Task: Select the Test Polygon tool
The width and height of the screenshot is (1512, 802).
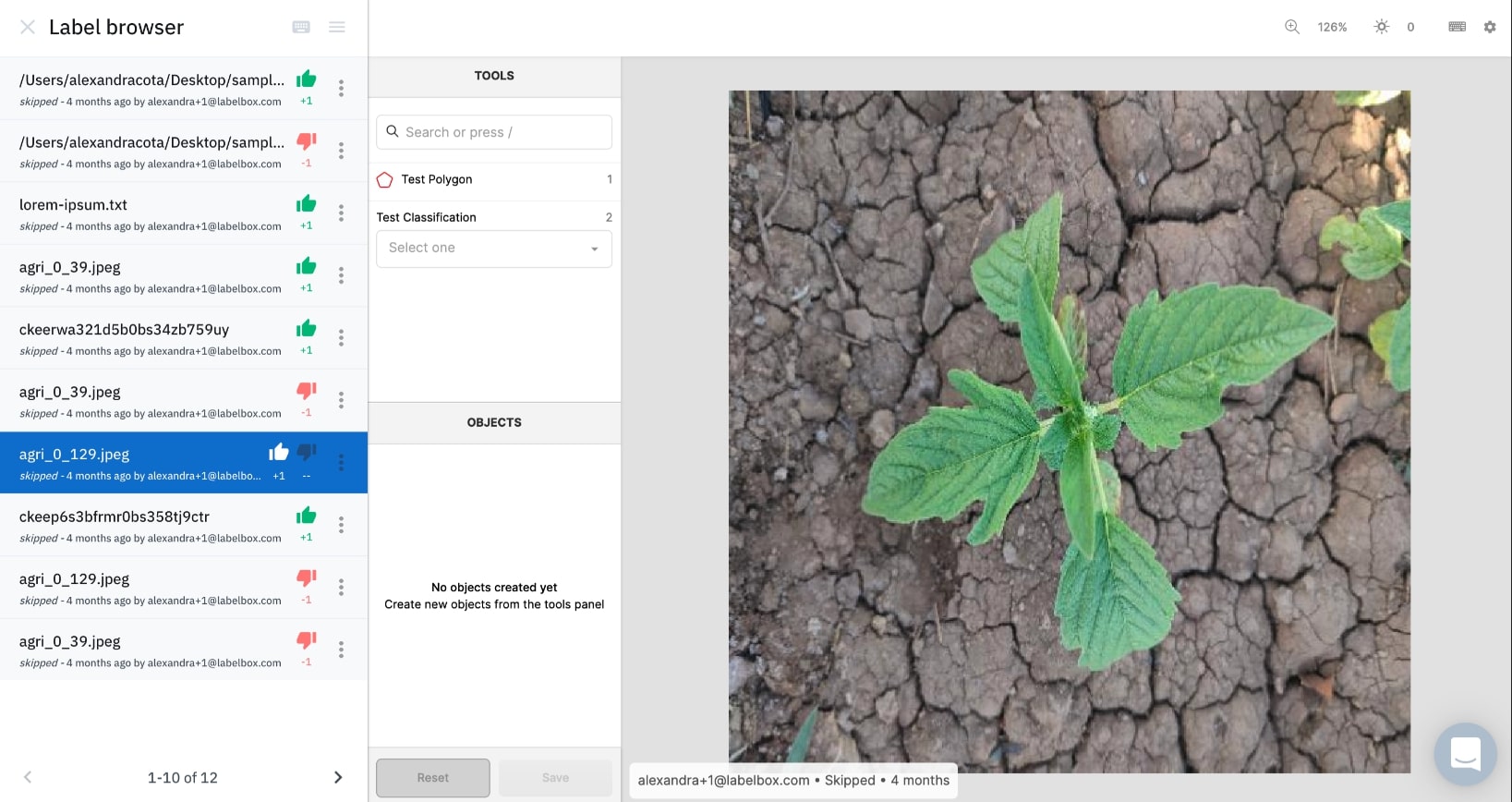Action: [437, 179]
